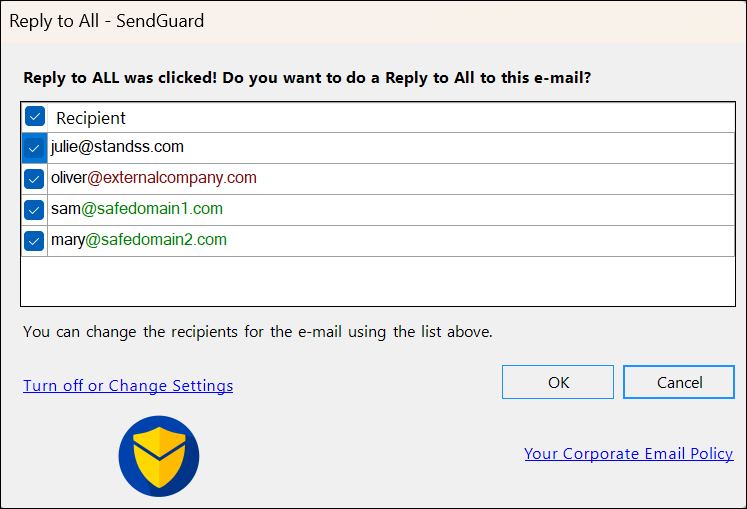Select the mary@safedomain2.com address text
Viewport: 747px width, 509px height.
139,240
